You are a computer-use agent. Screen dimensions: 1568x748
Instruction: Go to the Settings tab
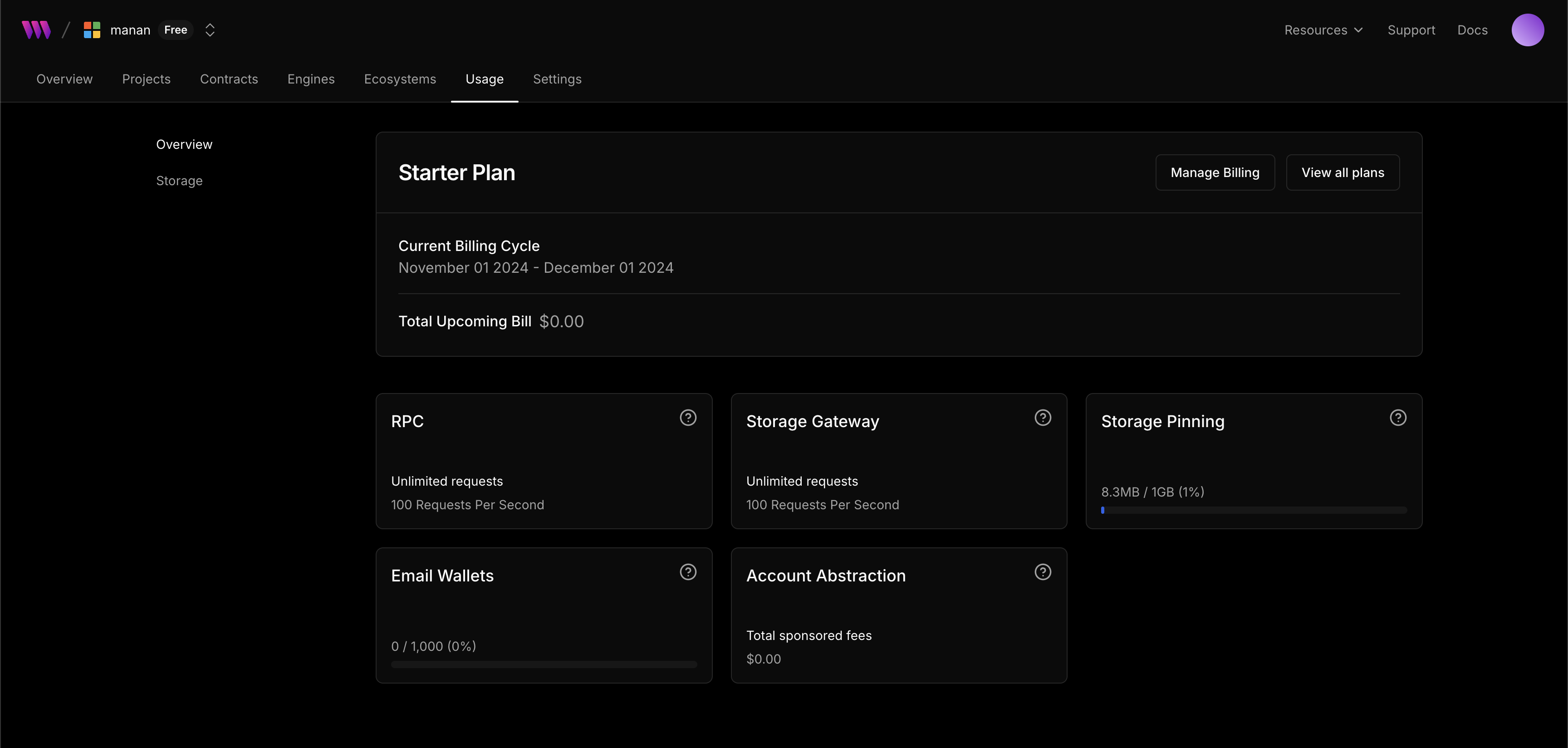557,79
